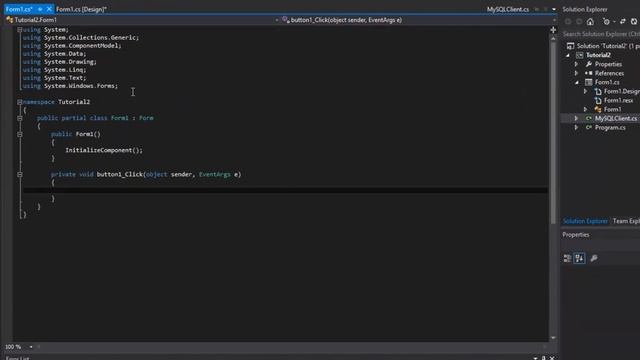640x360 pixels.
Task: Expand the References node in Solution Explorer
Action: (x=576, y=73)
